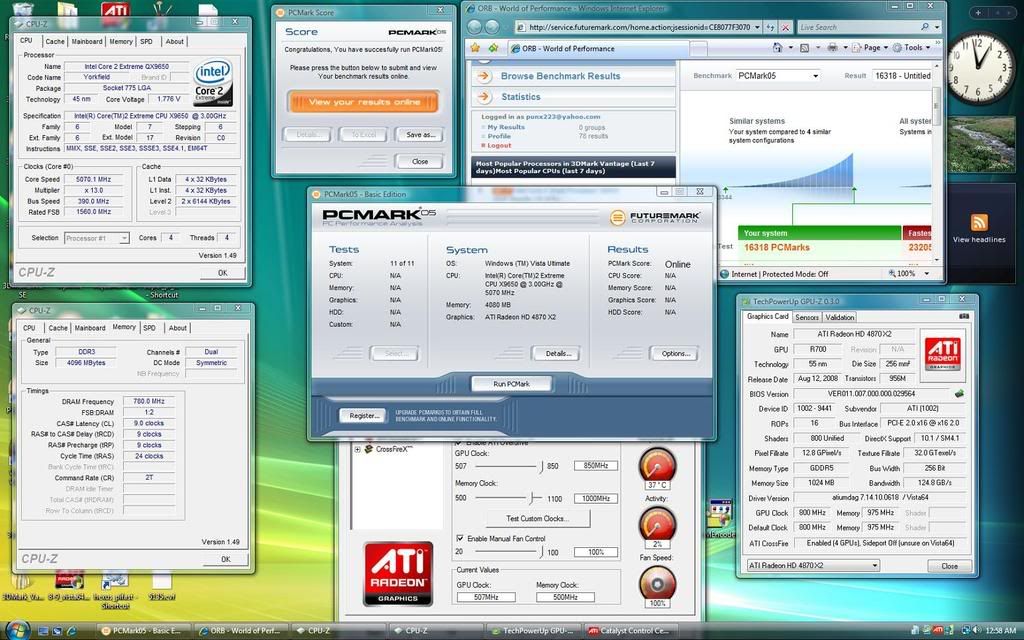Switch to the Validation tab in GPU-Z

(839, 317)
